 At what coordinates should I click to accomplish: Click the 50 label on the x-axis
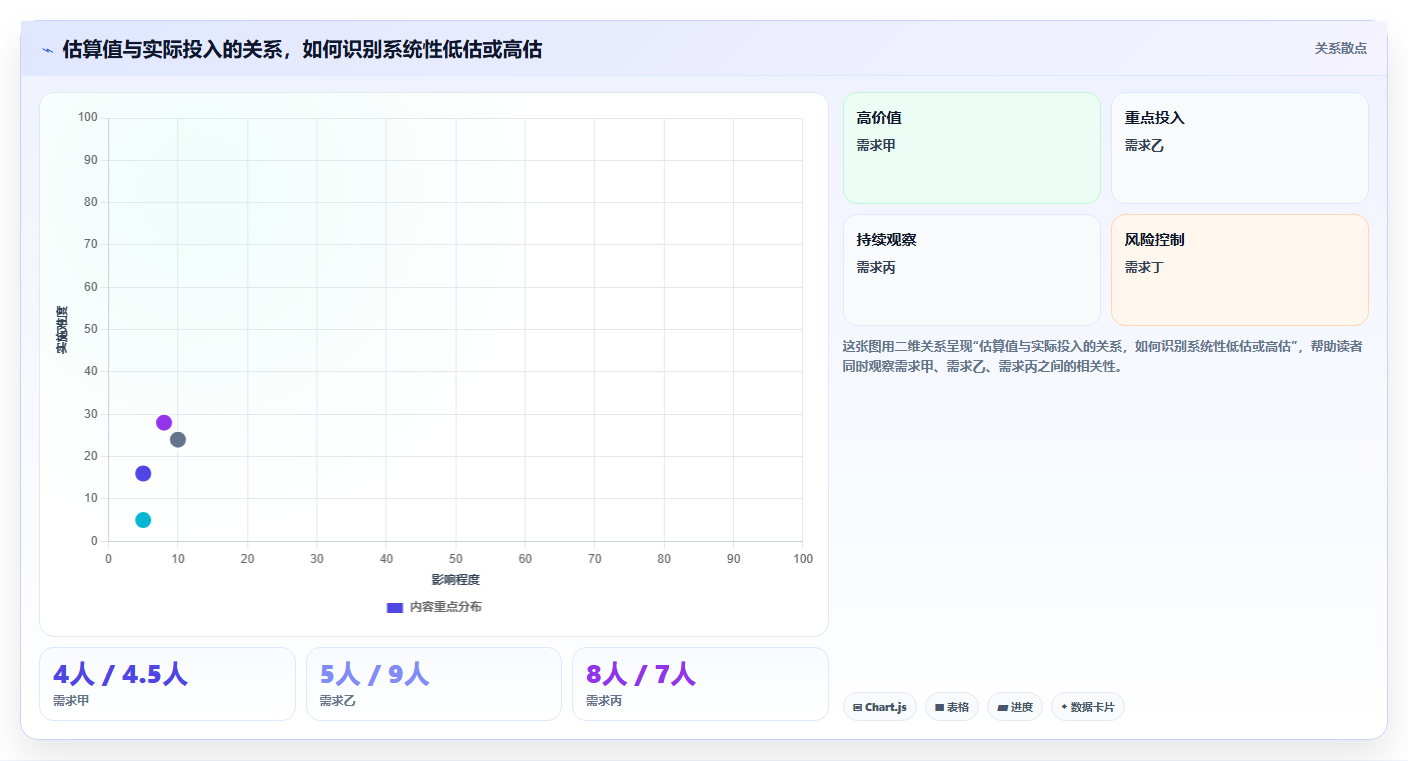[456, 558]
